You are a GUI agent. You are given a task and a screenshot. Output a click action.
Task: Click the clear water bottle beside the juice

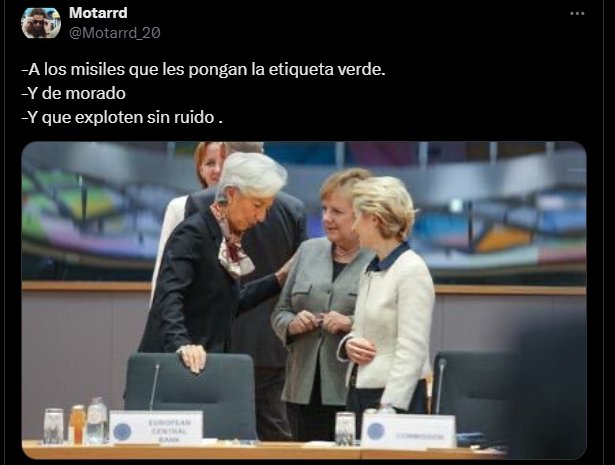pos(96,420)
